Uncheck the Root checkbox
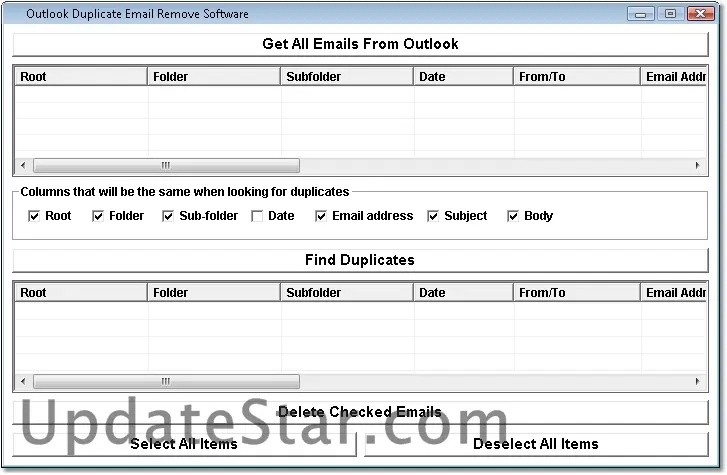The image size is (727, 475). (34, 216)
